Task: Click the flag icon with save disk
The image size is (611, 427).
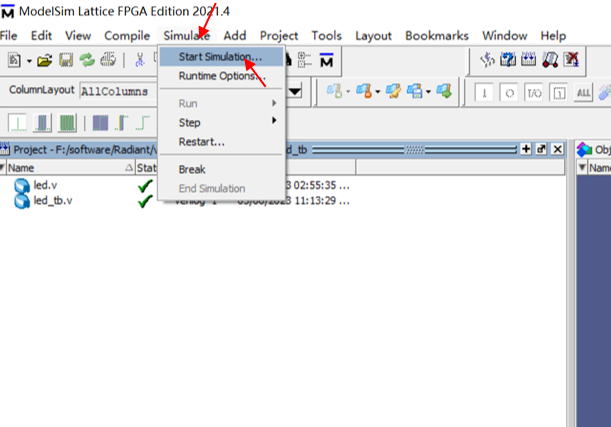Action: point(415,91)
